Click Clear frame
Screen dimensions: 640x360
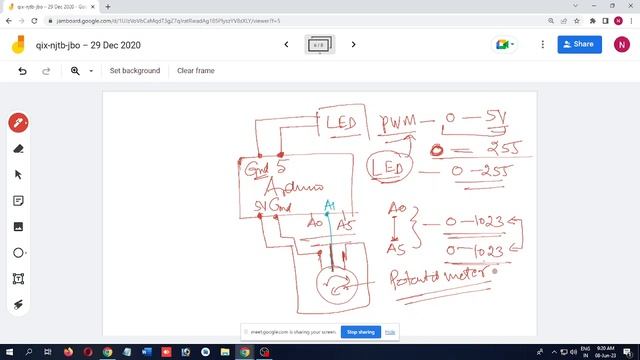coord(196,71)
